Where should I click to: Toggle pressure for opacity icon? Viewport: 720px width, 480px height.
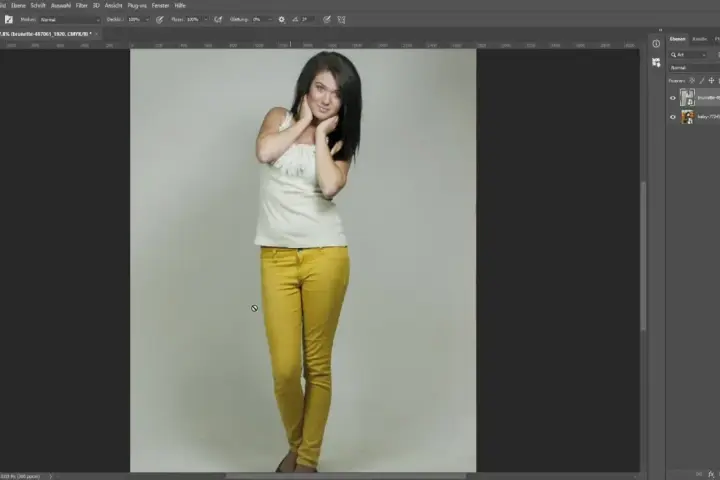pyautogui.click(x=159, y=20)
